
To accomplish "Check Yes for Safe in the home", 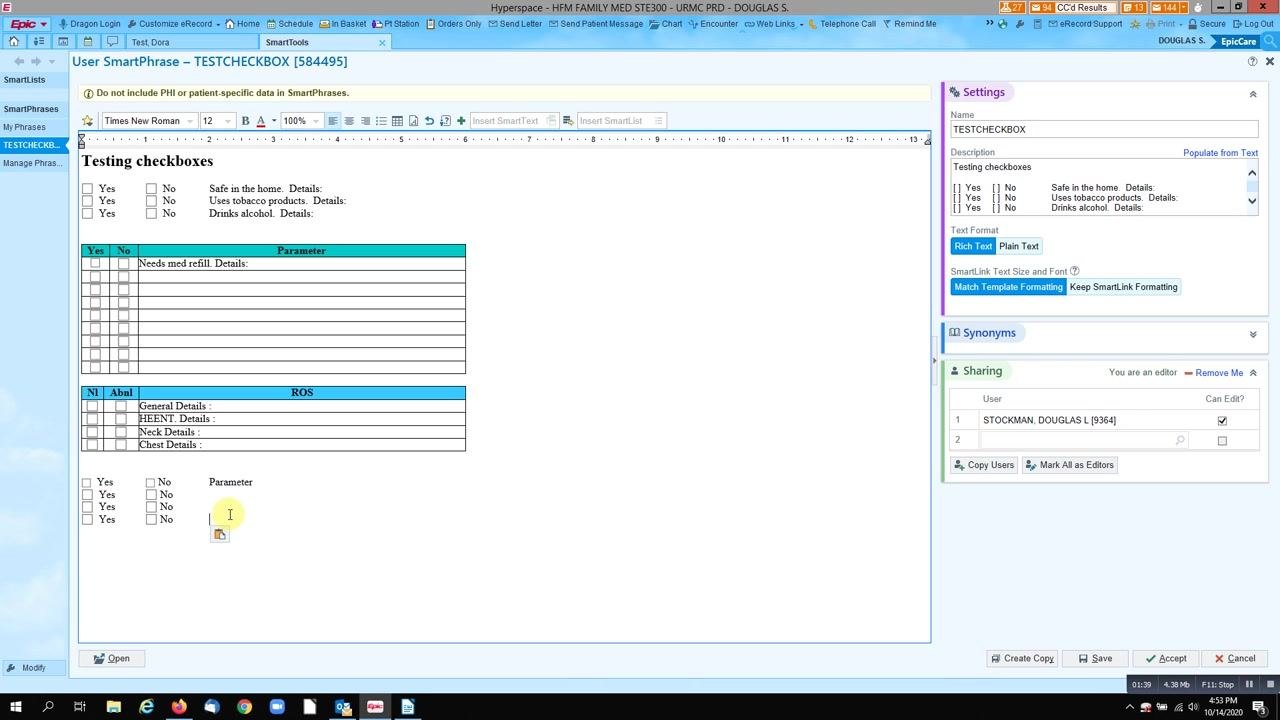I will (87, 188).
